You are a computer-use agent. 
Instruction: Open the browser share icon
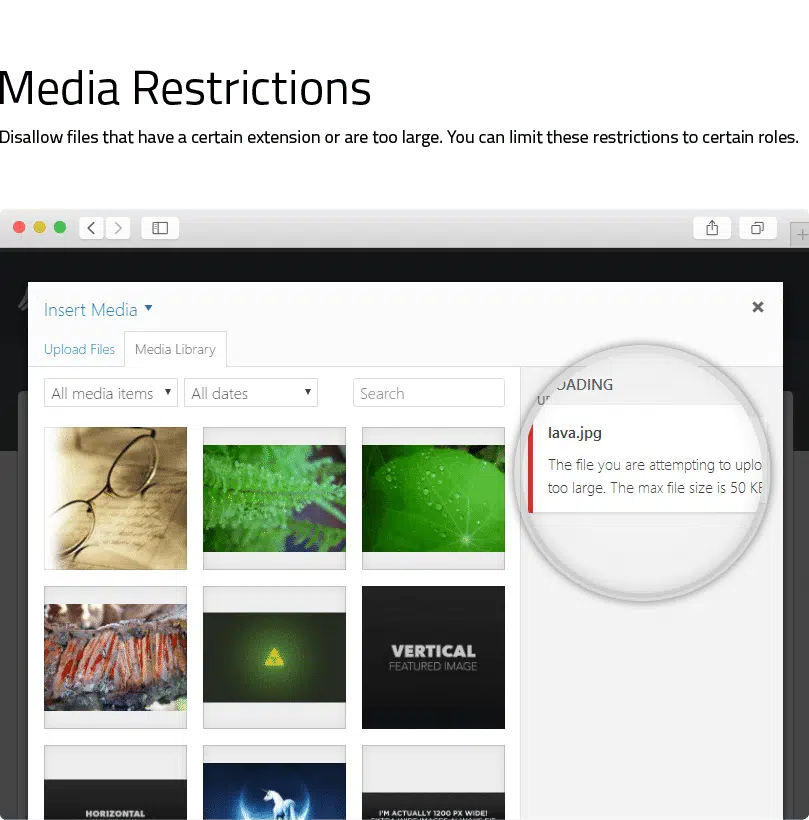coord(712,228)
